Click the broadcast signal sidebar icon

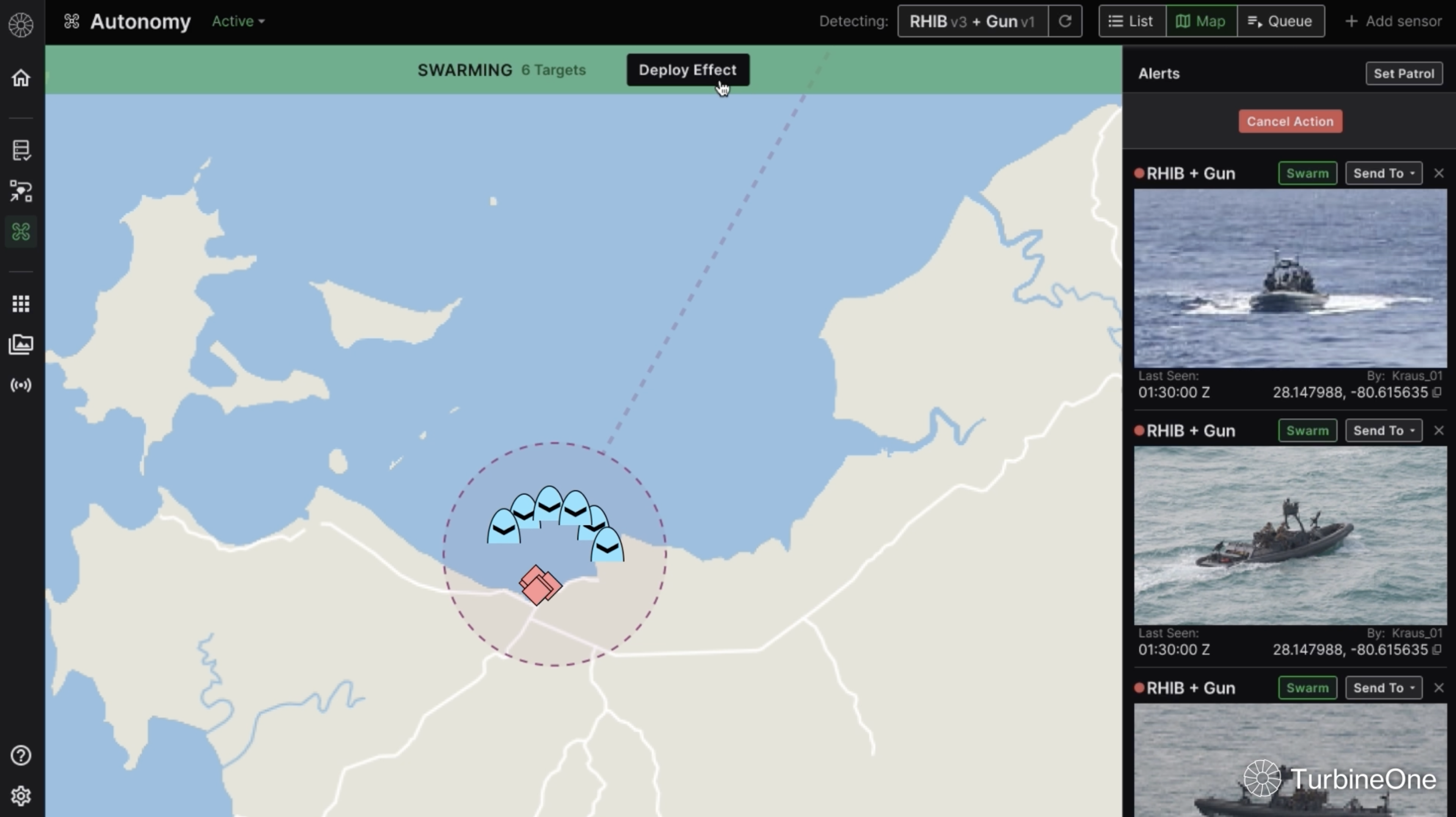tap(21, 386)
